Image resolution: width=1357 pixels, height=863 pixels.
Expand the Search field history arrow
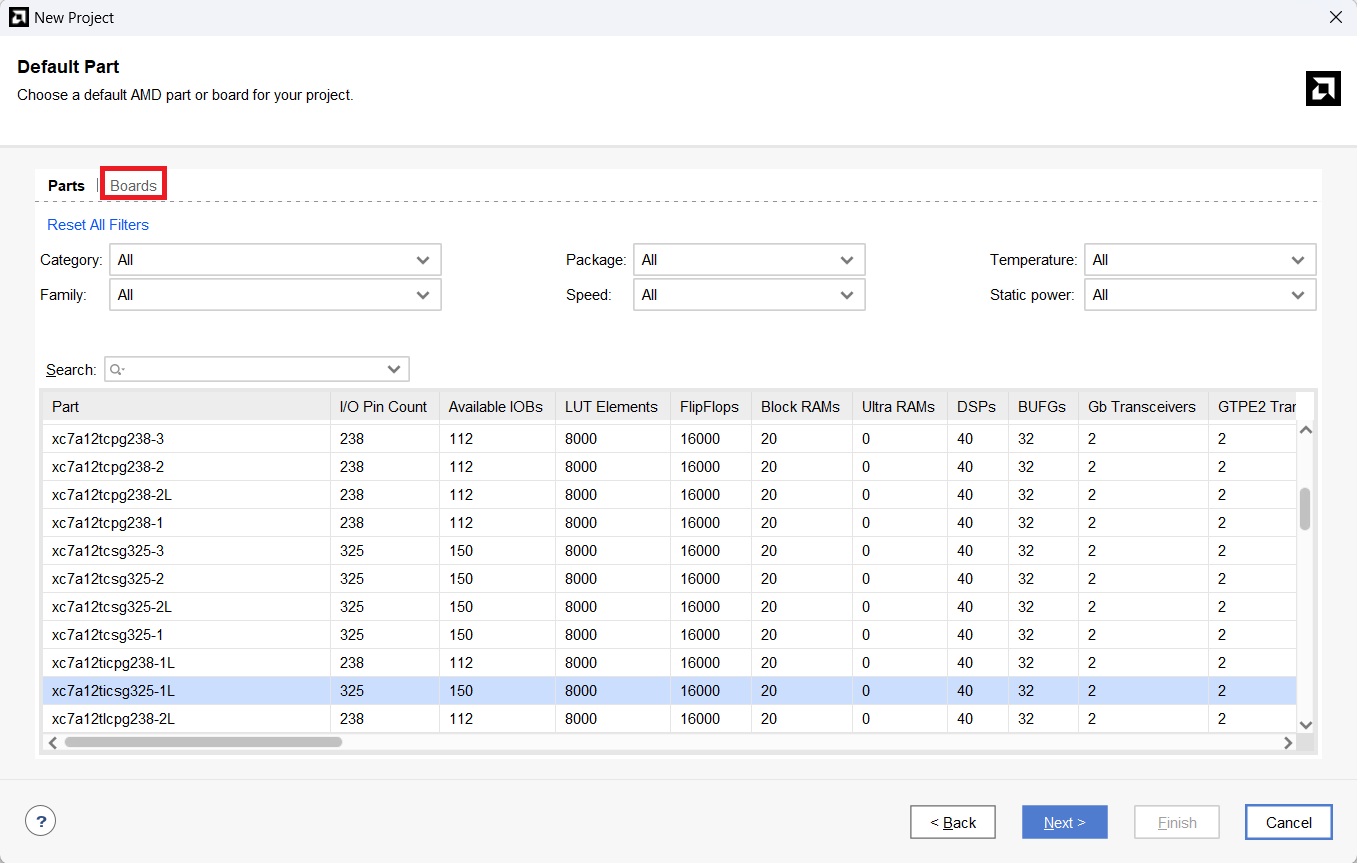pos(395,370)
